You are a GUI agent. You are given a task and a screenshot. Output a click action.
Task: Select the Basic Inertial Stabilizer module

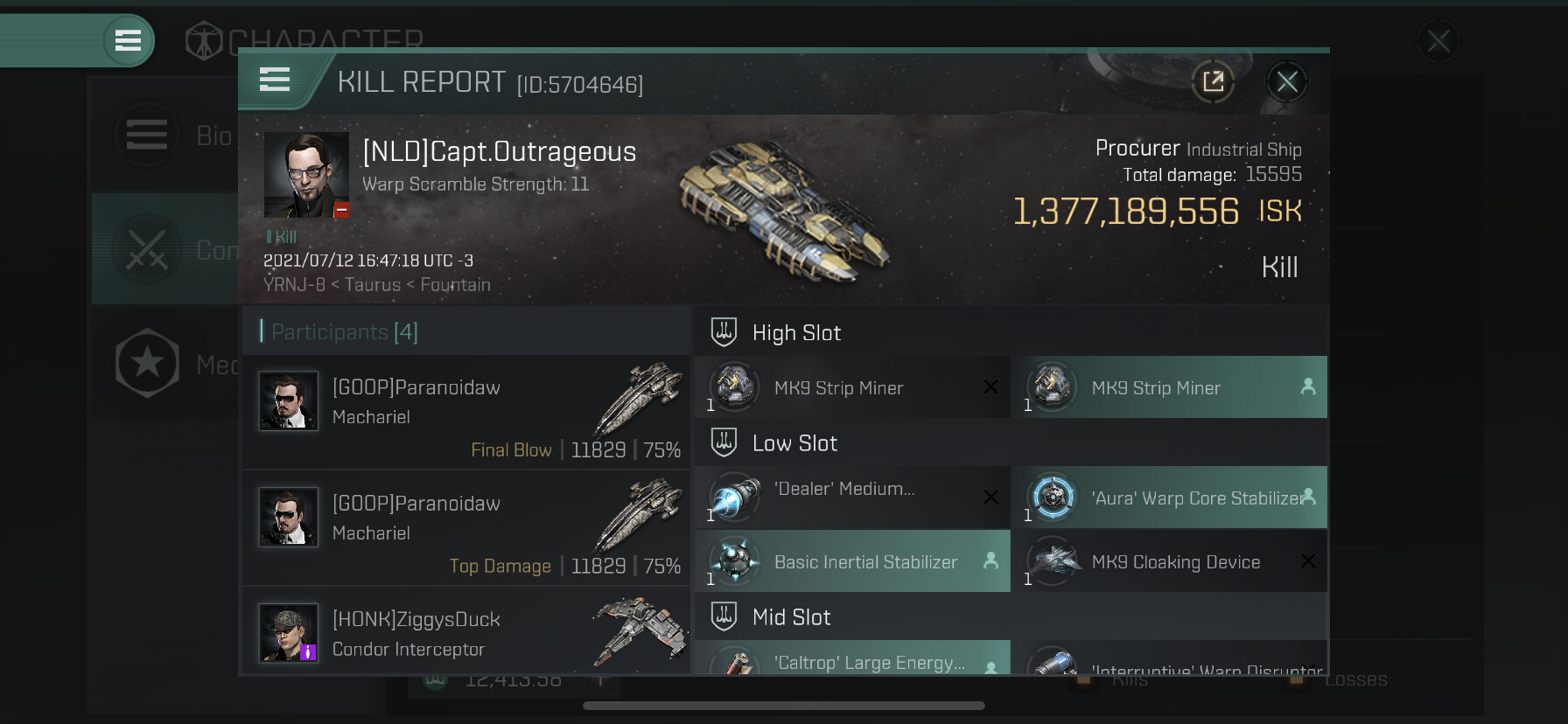click(x=852, y=562)
